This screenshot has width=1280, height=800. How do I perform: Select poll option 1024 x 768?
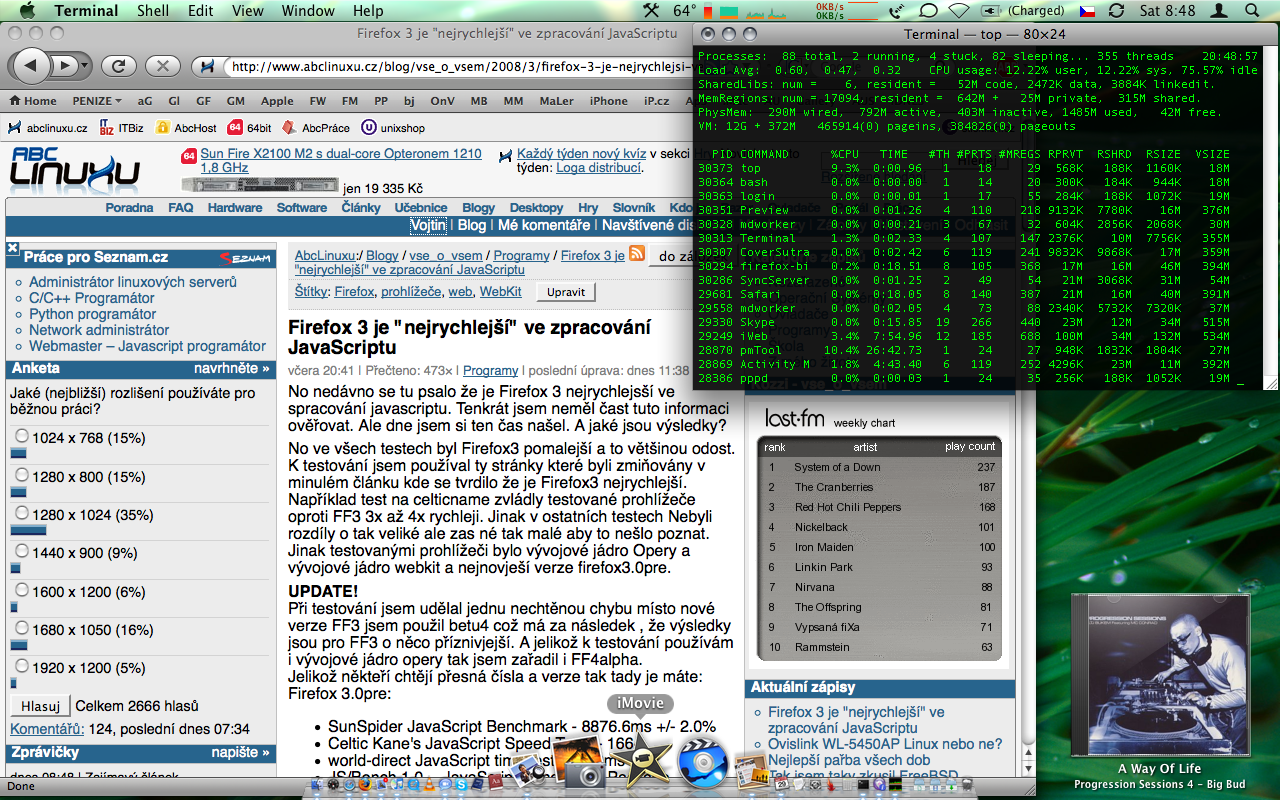[x=22, y=437]
